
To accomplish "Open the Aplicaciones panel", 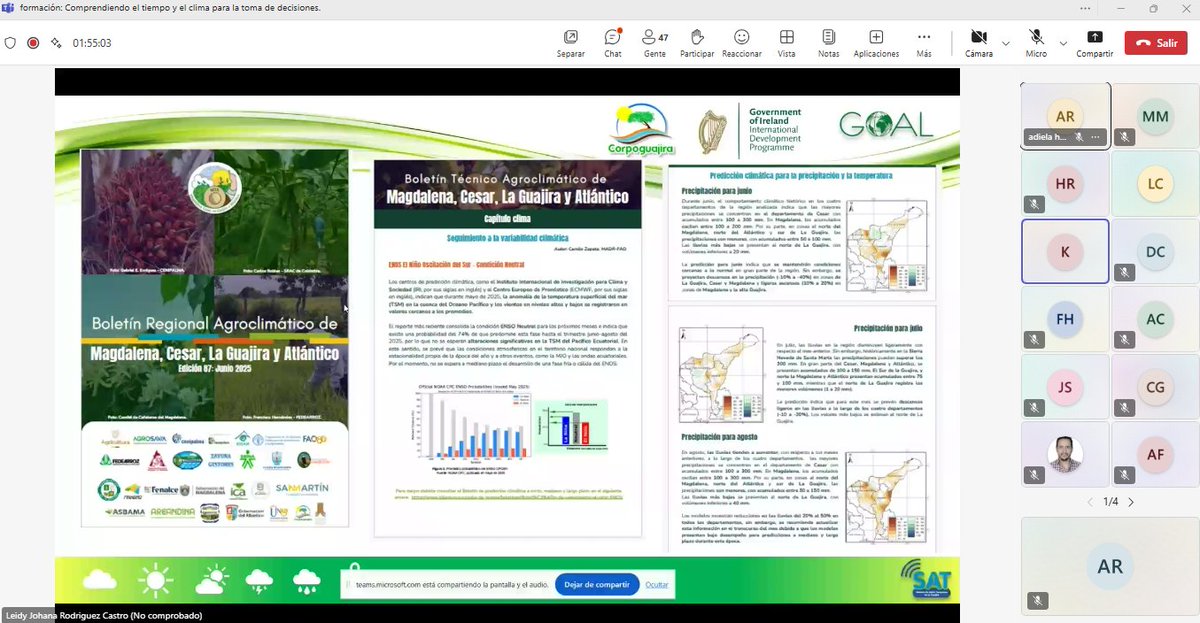I will coord(876,43).
